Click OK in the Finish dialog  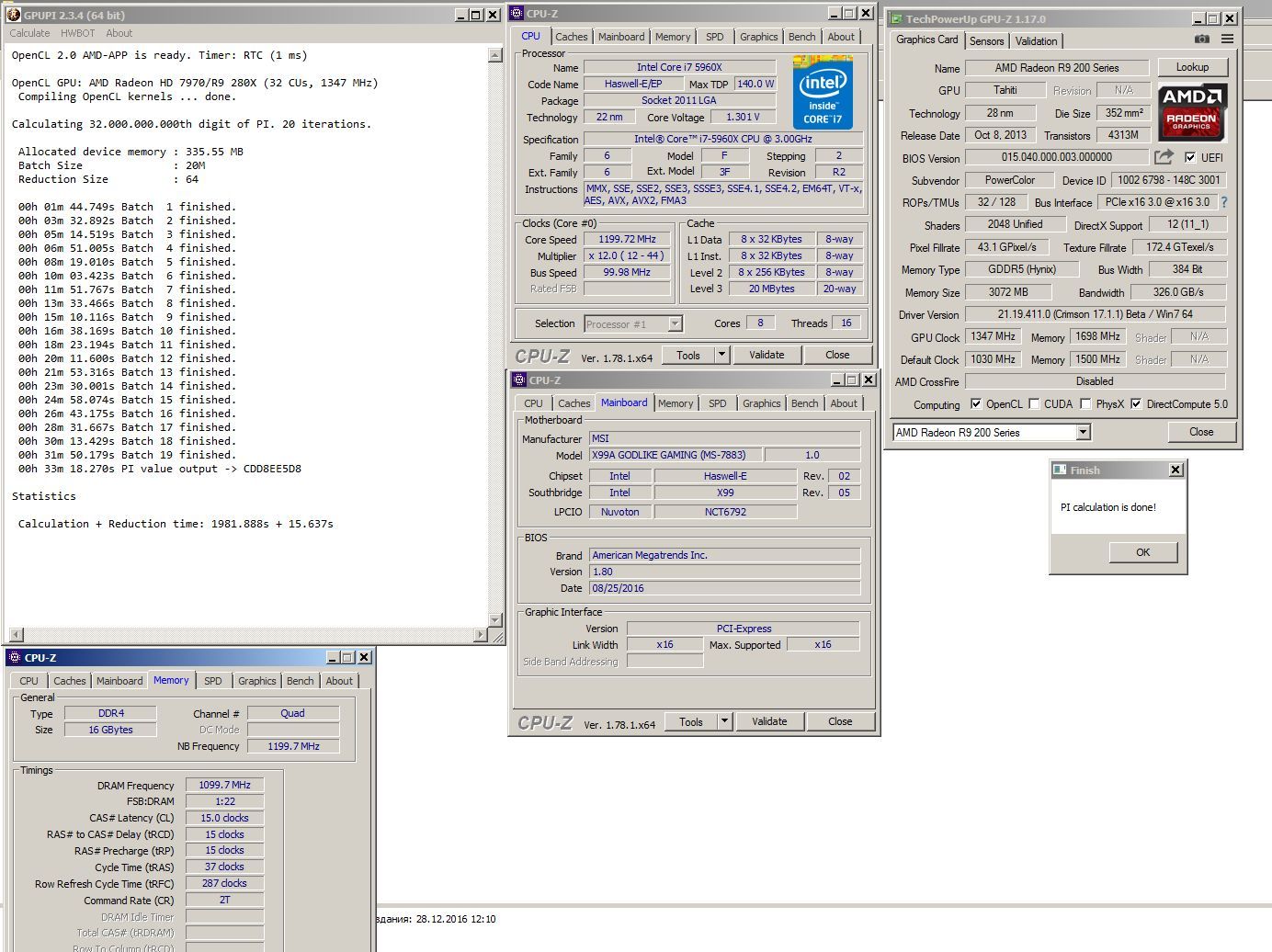tap(1142, 552)
